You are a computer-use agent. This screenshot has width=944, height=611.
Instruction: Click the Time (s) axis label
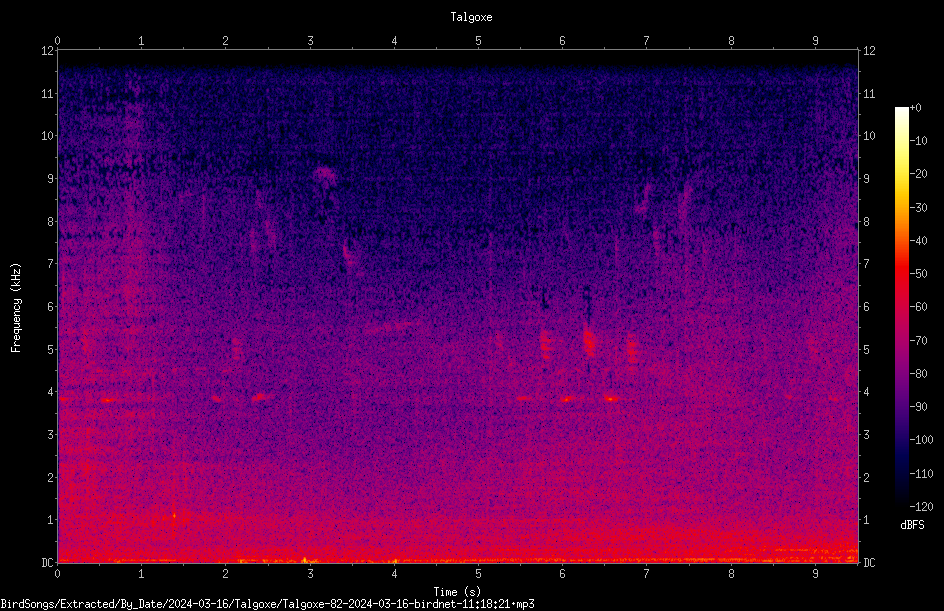click(x=457, y=592)
